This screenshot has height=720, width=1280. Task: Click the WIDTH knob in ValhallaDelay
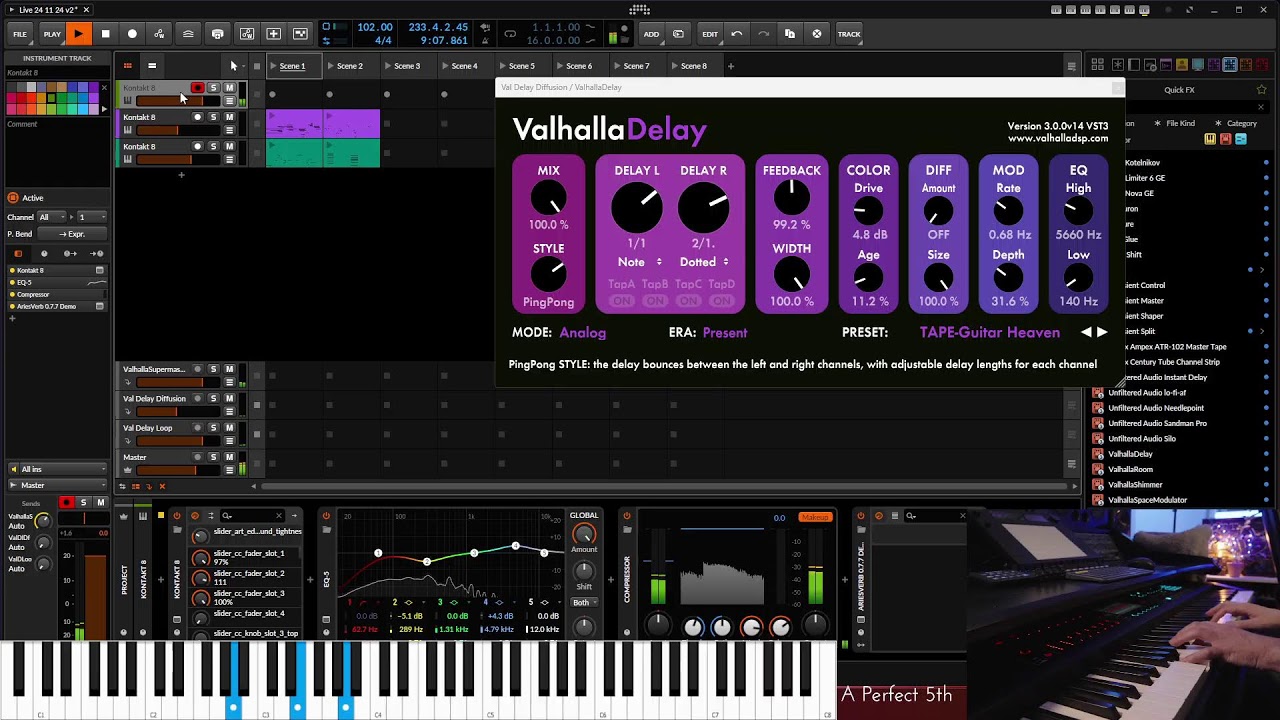pos(791,275)
